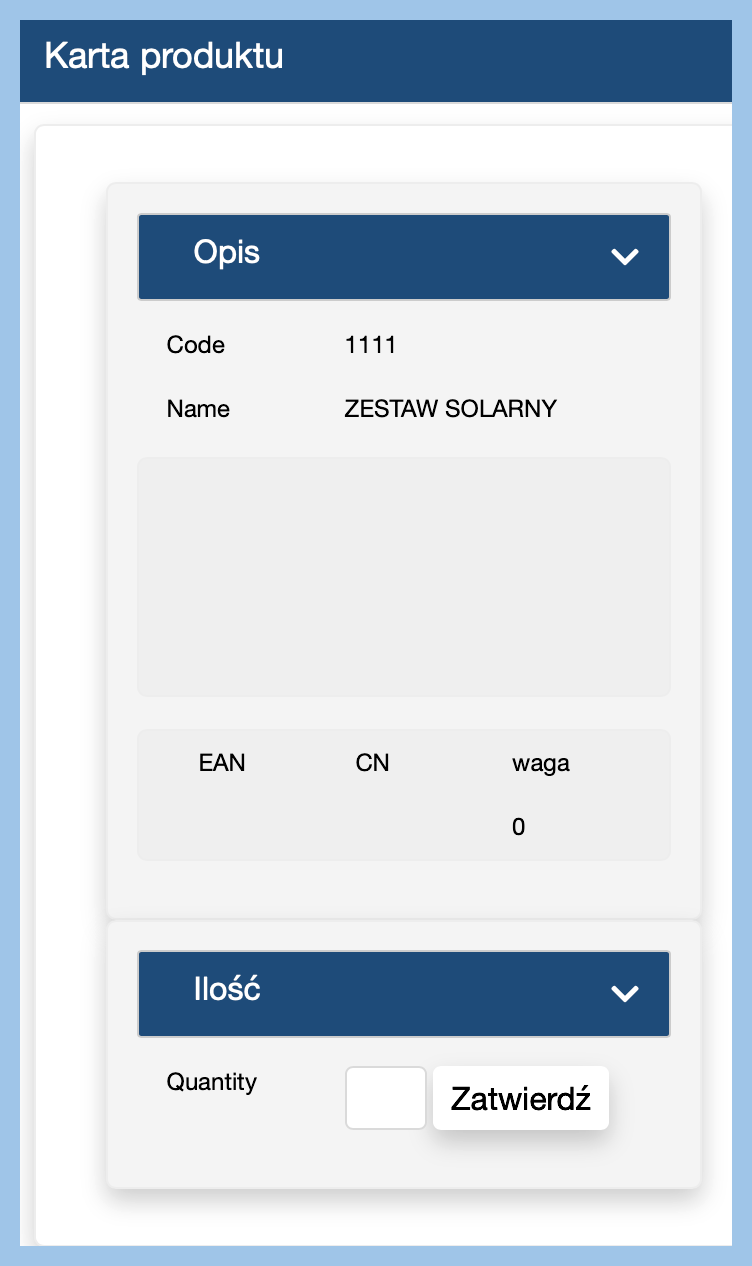Image resolution: width=752 pixels, height=1266 pixels.
Task: Click the EAN column header
Action: point(222,763)
